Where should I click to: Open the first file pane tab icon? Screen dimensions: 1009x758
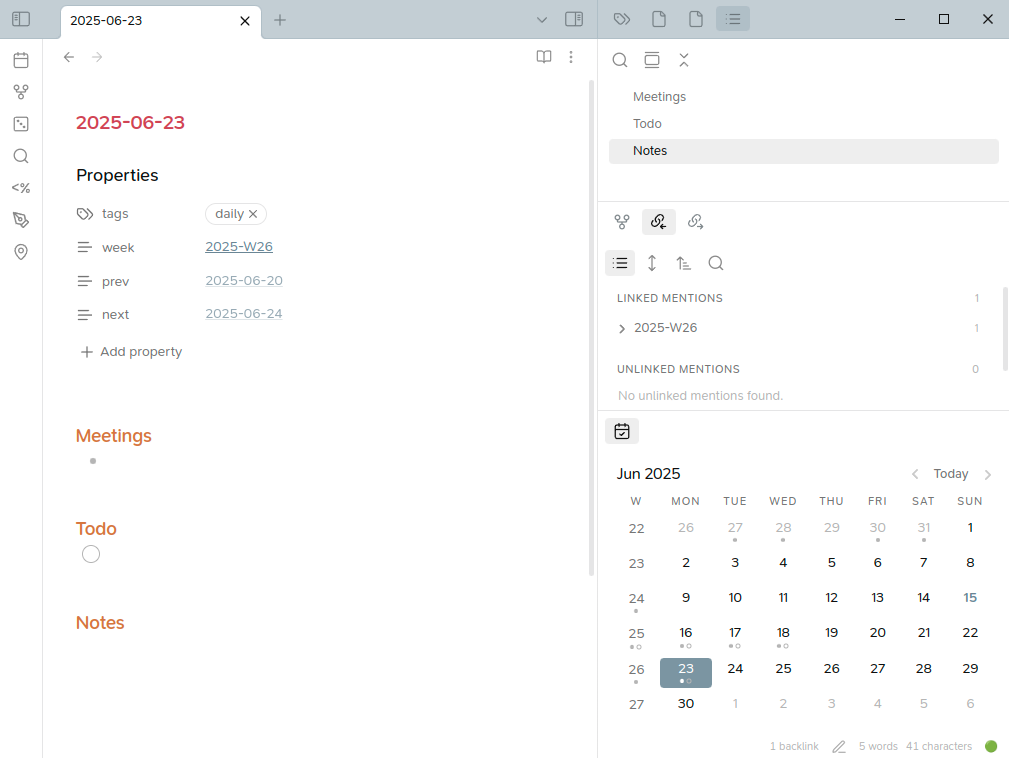tap(659, 19)
